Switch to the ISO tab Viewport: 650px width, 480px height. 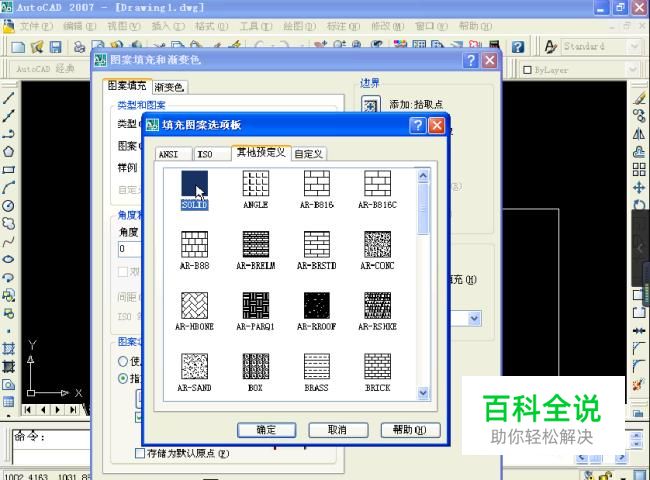[212, 154]
